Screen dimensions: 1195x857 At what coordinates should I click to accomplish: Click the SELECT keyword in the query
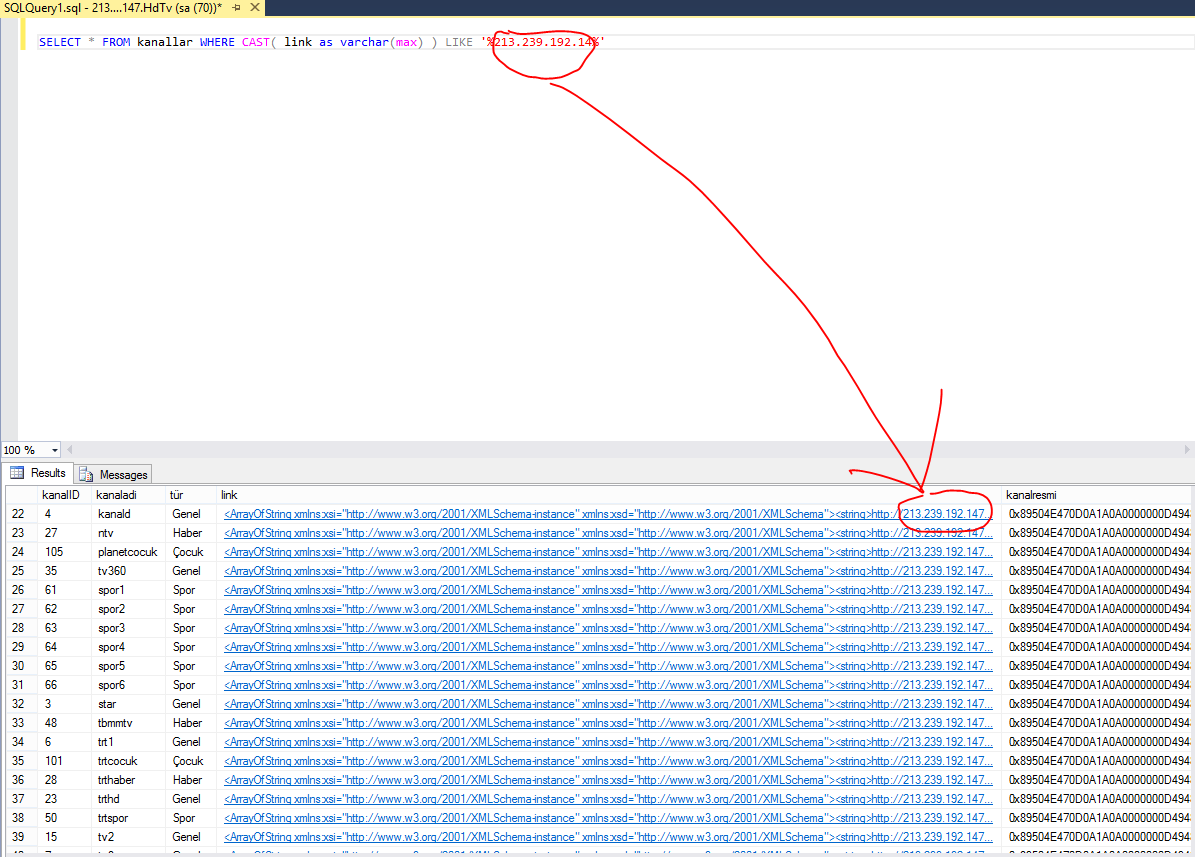coord(59,42)
